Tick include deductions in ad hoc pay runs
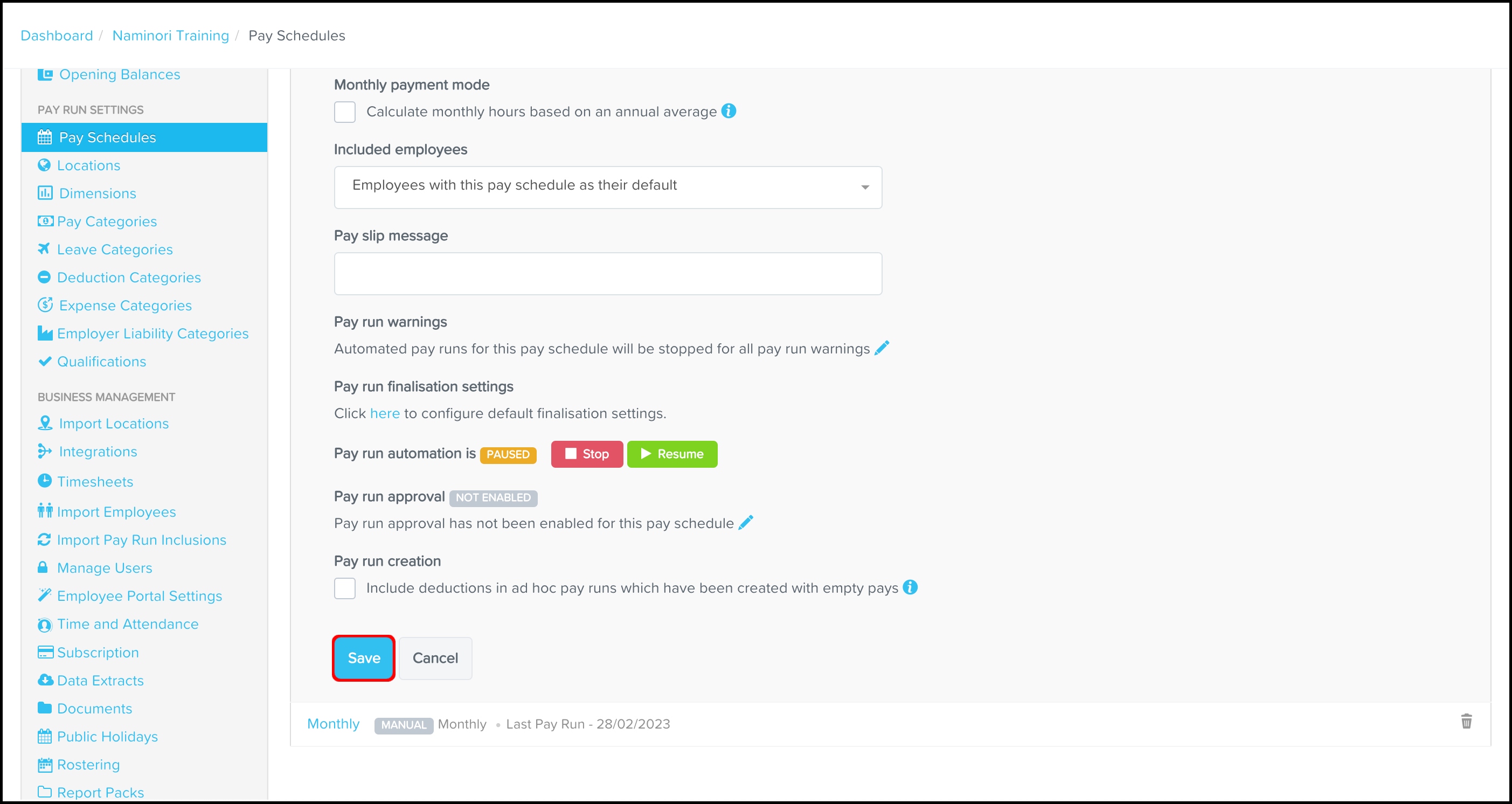This screenshot has height=804, width=1512. click(x=344, y=588)
